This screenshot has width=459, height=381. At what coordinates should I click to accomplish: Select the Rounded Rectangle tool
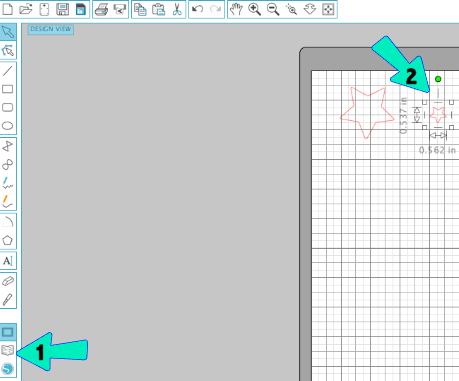tap(8, 107)
